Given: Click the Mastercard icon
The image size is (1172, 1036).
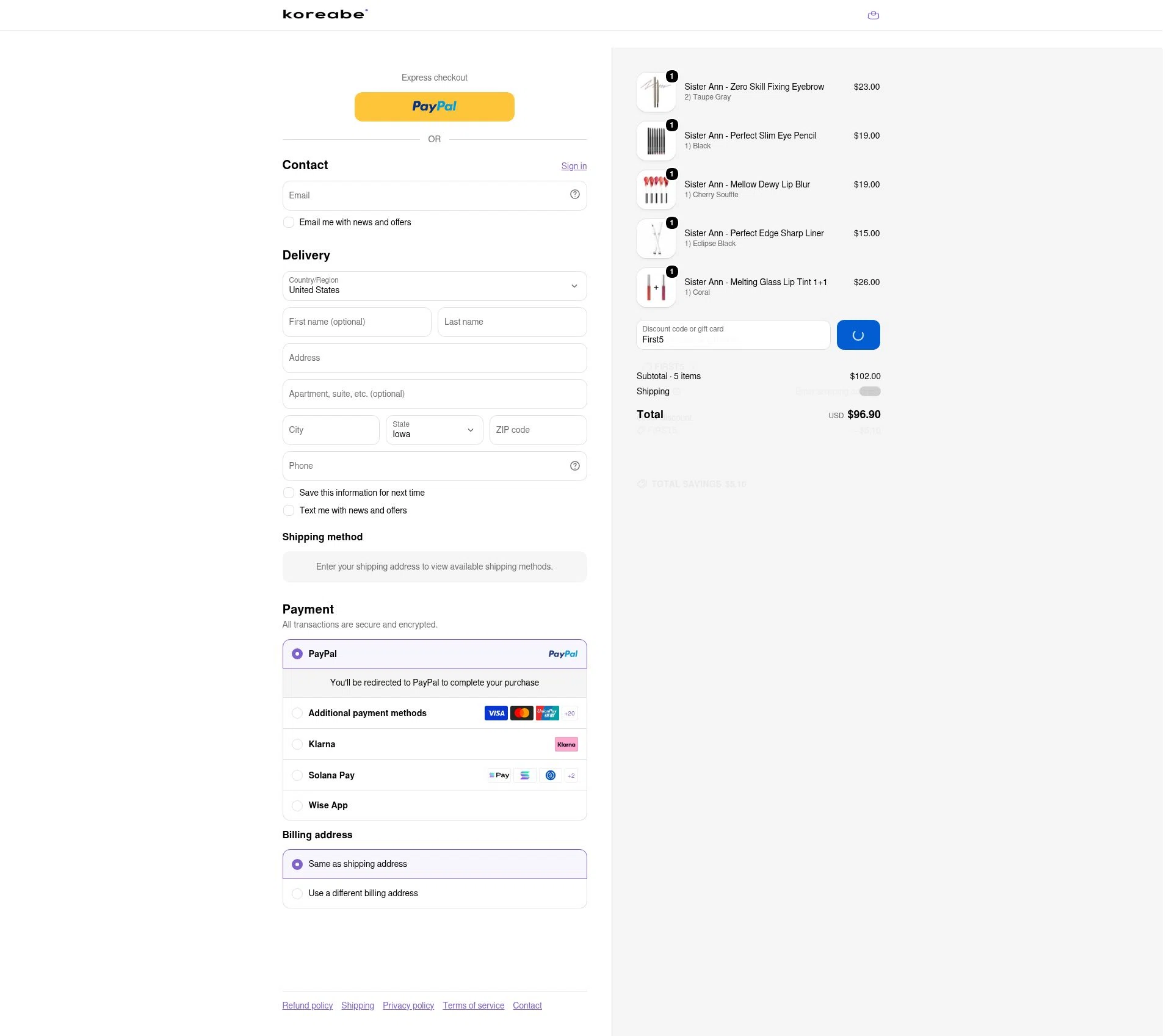Looking at the screenshot, I should pyautogui.click(x=522, y=713).
